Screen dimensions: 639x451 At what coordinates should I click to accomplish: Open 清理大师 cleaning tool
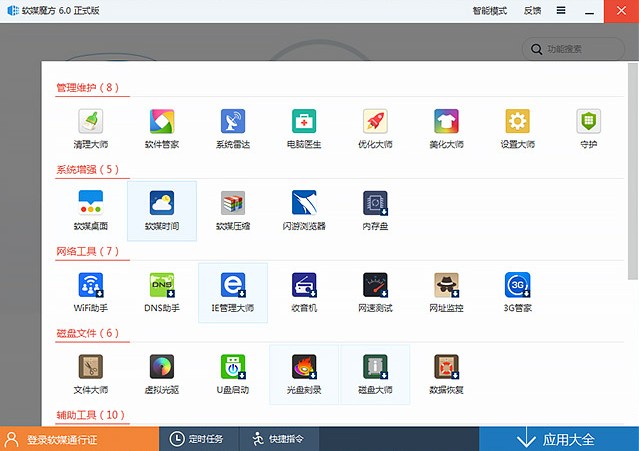point(90,128)
